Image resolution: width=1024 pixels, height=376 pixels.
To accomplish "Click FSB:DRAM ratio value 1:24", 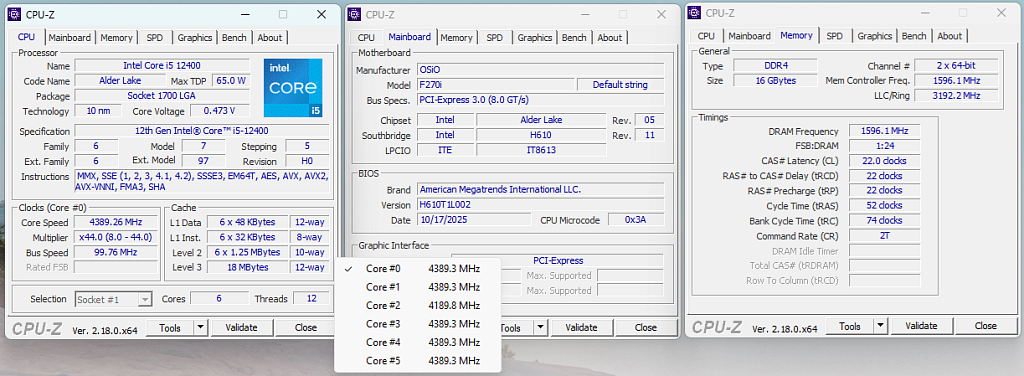I will pyautogui.click(x=885, y=146).
